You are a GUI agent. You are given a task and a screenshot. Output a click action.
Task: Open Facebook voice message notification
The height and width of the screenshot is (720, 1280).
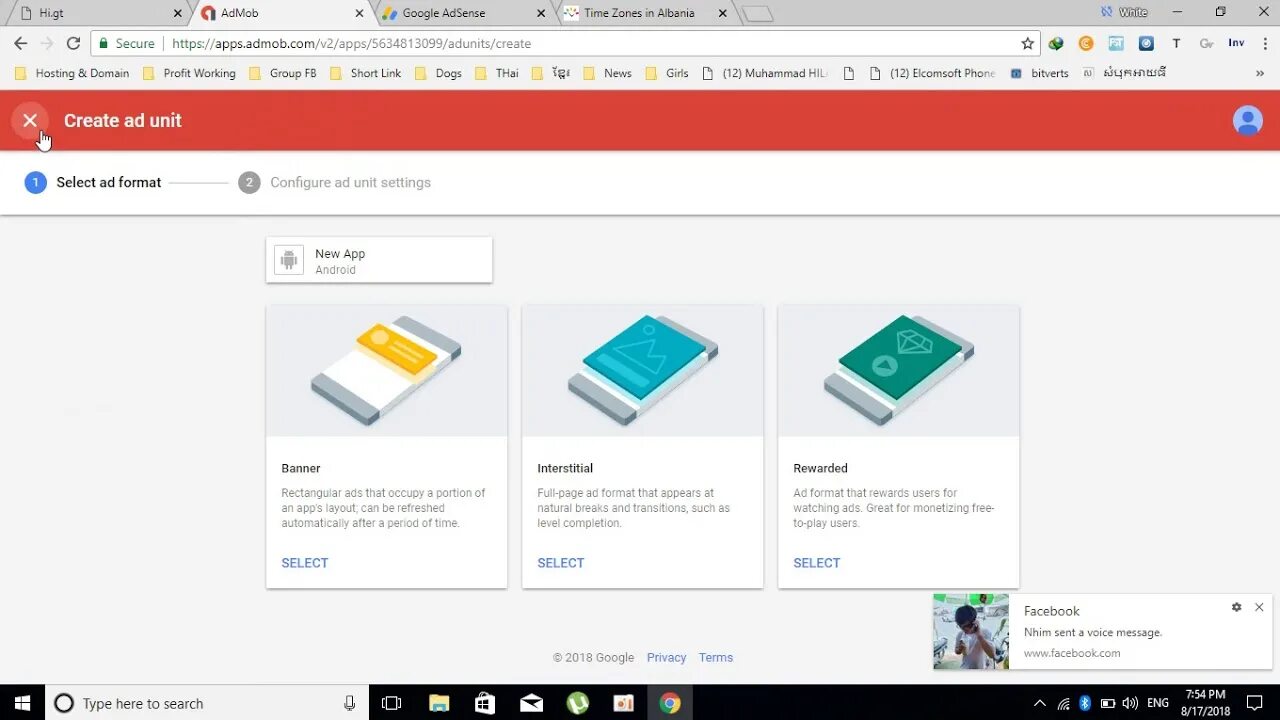click(1103, 632)
